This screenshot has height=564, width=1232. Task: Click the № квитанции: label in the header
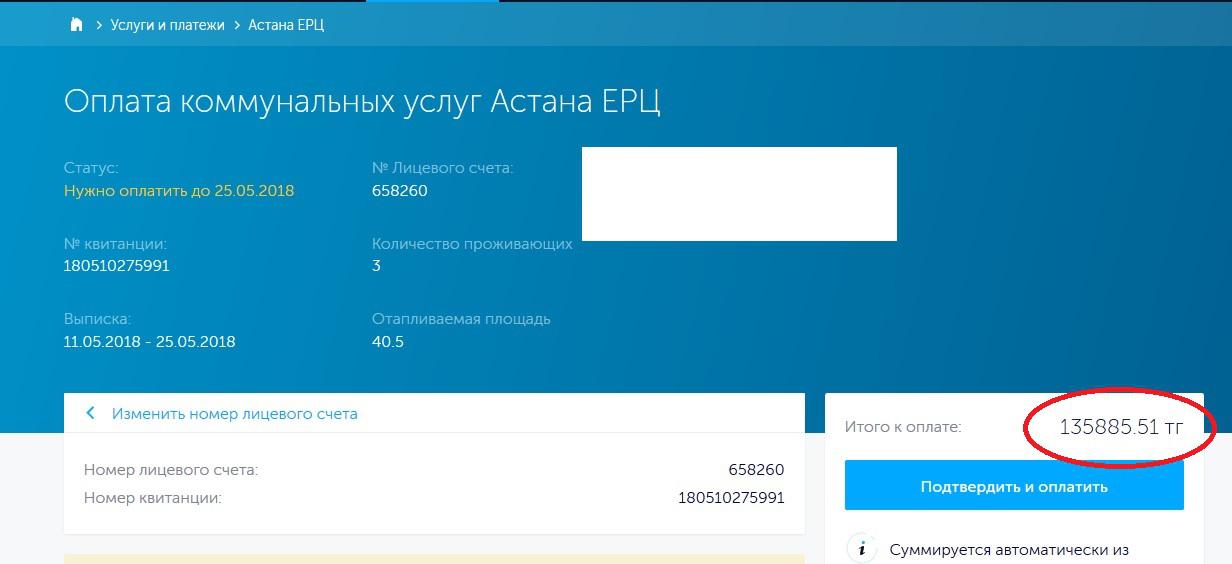(x=115, y=244)
